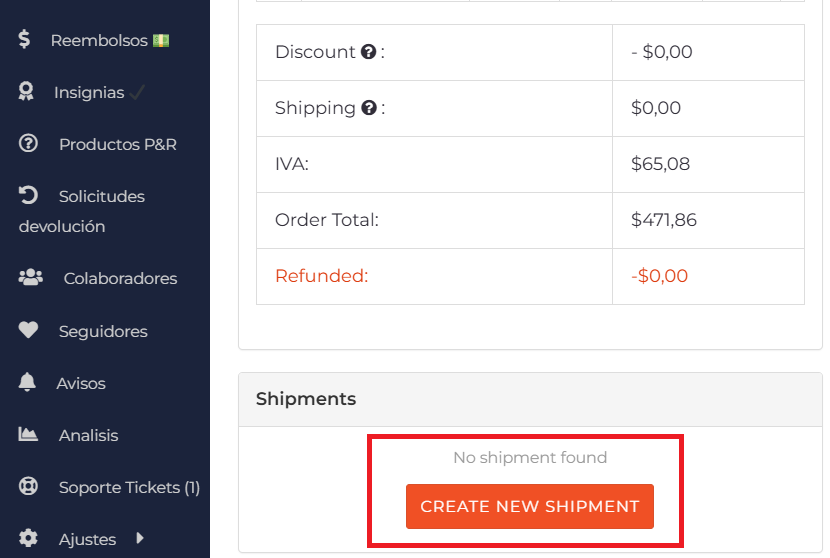Click the Solicitudes devolución undo arrow icon
This screenshot has height=558, width=830.
click(x=28, y=195)
